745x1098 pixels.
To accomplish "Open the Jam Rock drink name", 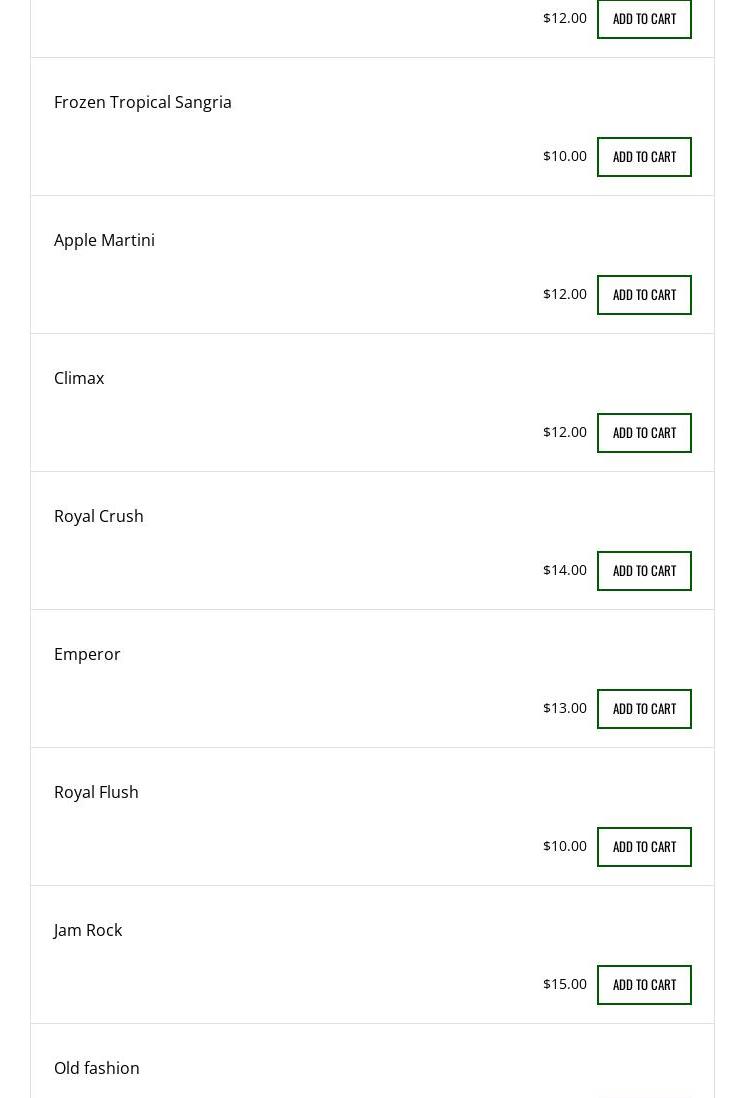I will [x=88, y=930].
